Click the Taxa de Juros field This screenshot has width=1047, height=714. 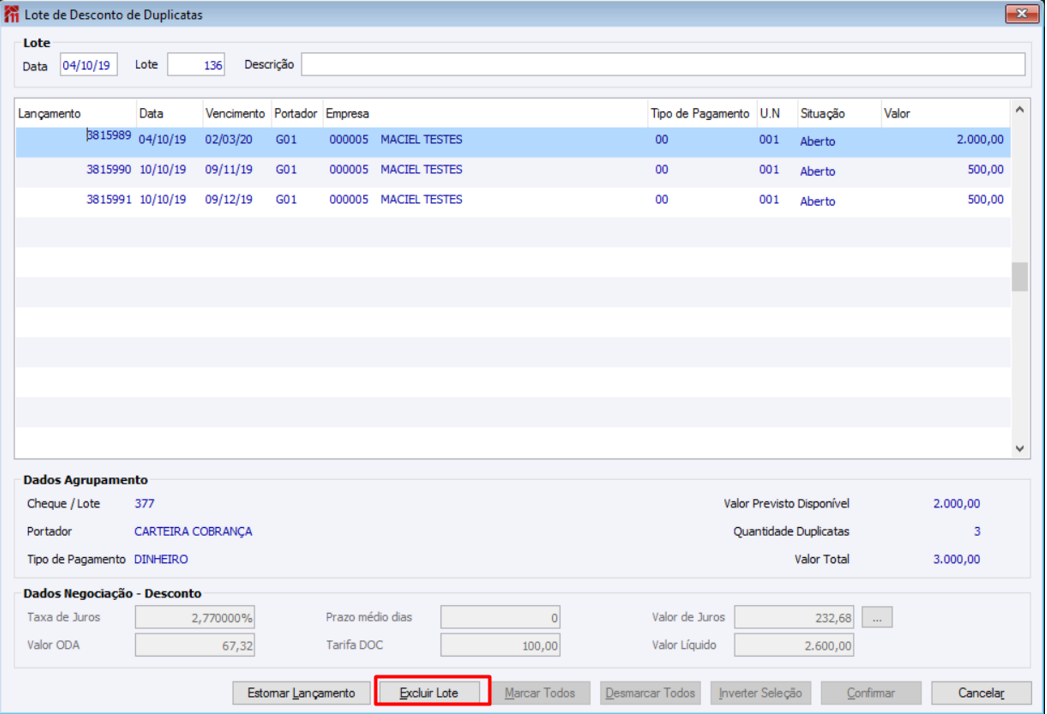(195, 618)
